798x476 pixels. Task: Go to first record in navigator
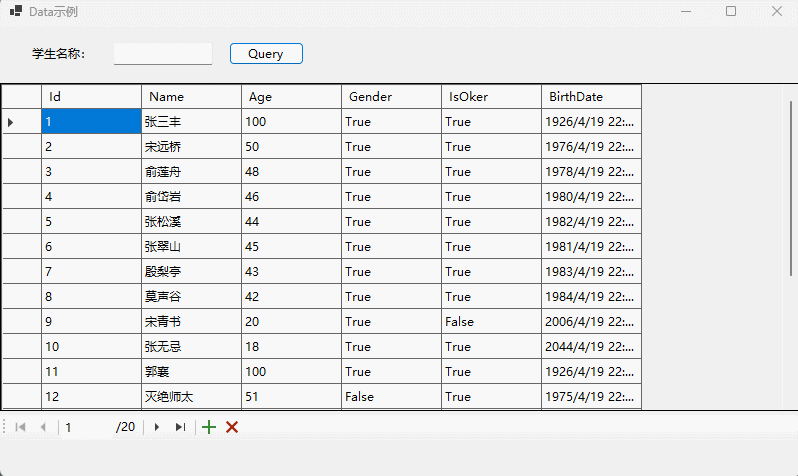click(x=20, y=427)
